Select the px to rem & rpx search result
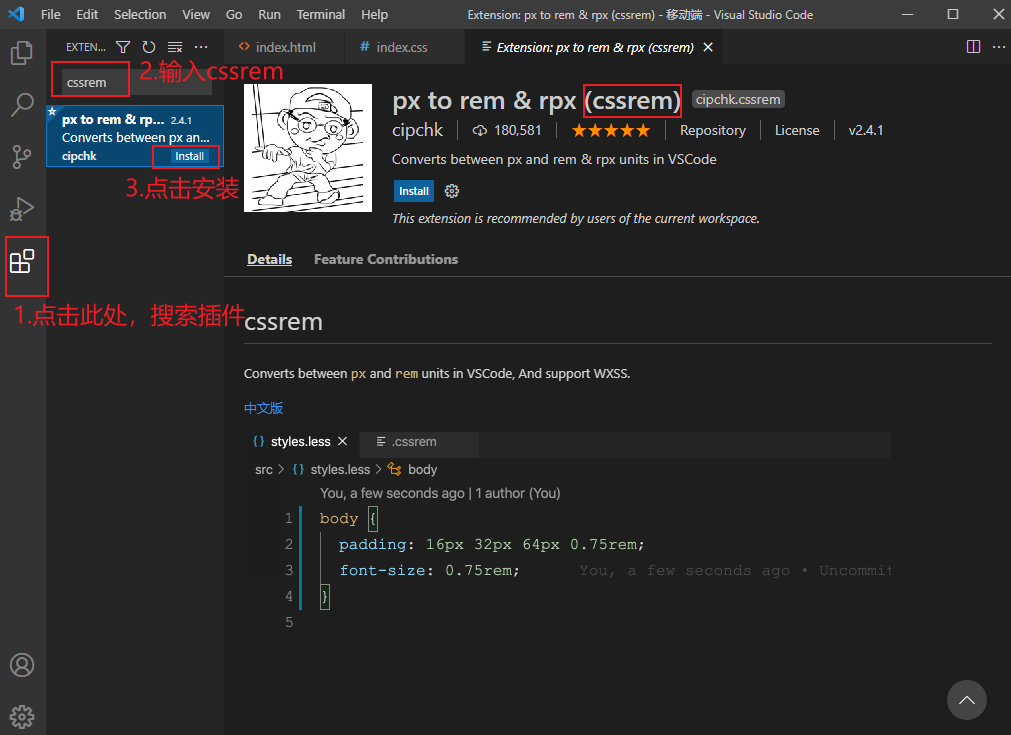1011x735 pixels. point(135,137)
